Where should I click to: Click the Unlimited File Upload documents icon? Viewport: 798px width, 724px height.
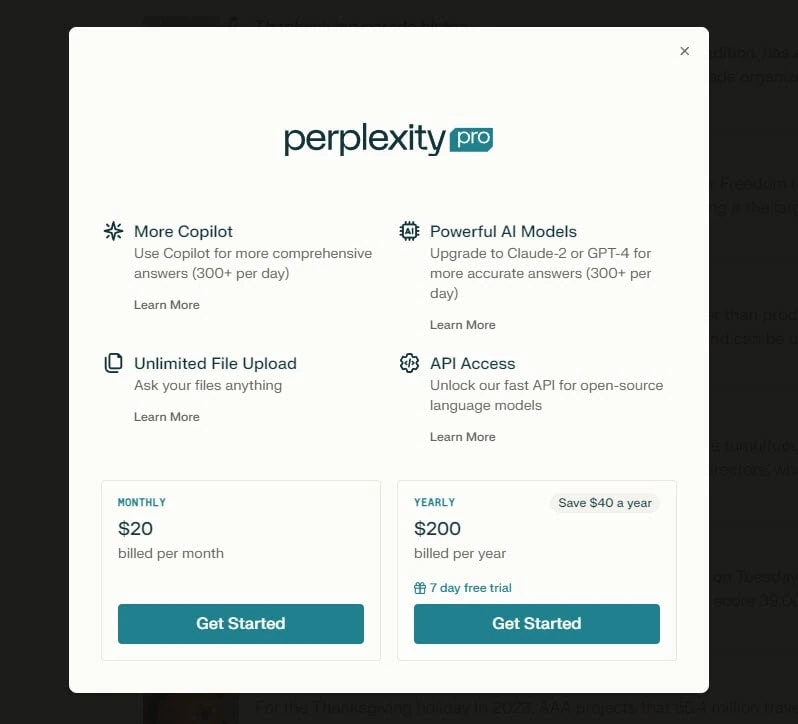point(113,363)
